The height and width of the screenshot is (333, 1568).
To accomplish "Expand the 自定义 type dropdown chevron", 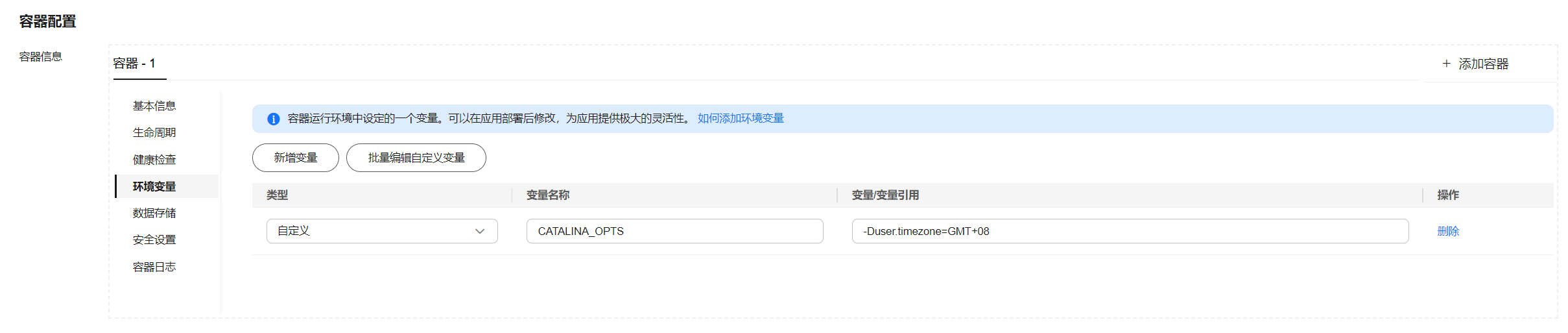I will pyautogui.click(x=480, y=231).
